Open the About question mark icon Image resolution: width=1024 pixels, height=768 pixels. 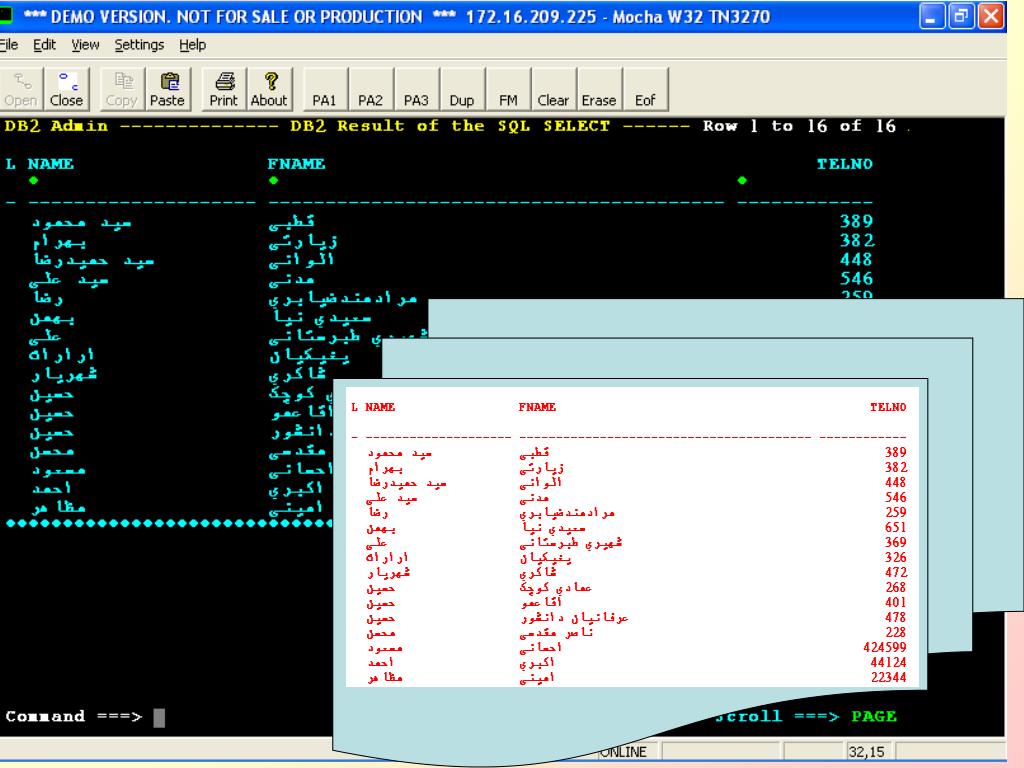[269, 89]
